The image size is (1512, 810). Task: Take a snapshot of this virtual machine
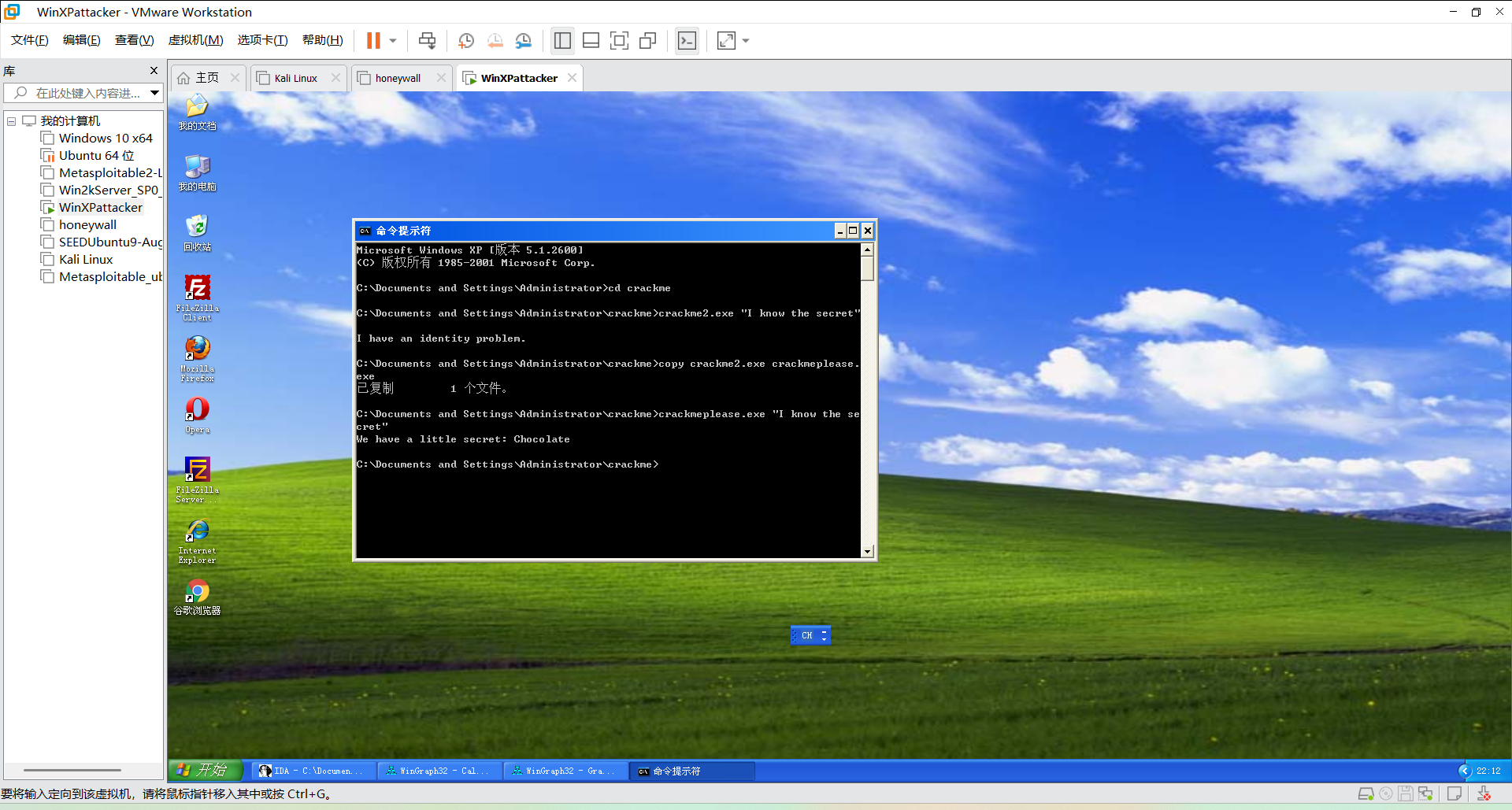pyautogui.click(x=466, y=40)
